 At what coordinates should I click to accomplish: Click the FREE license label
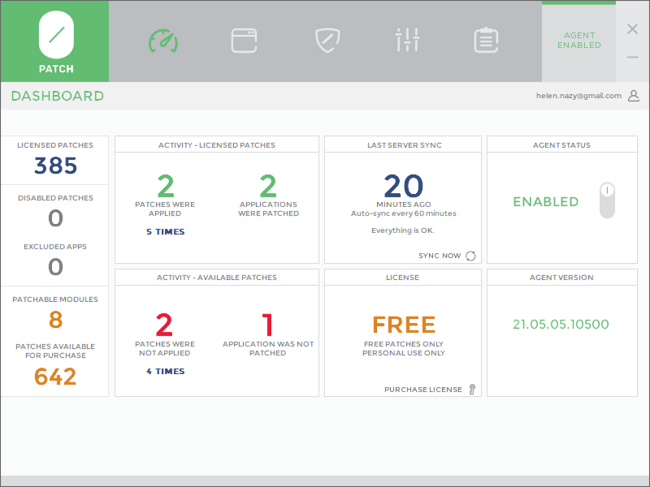404,325
